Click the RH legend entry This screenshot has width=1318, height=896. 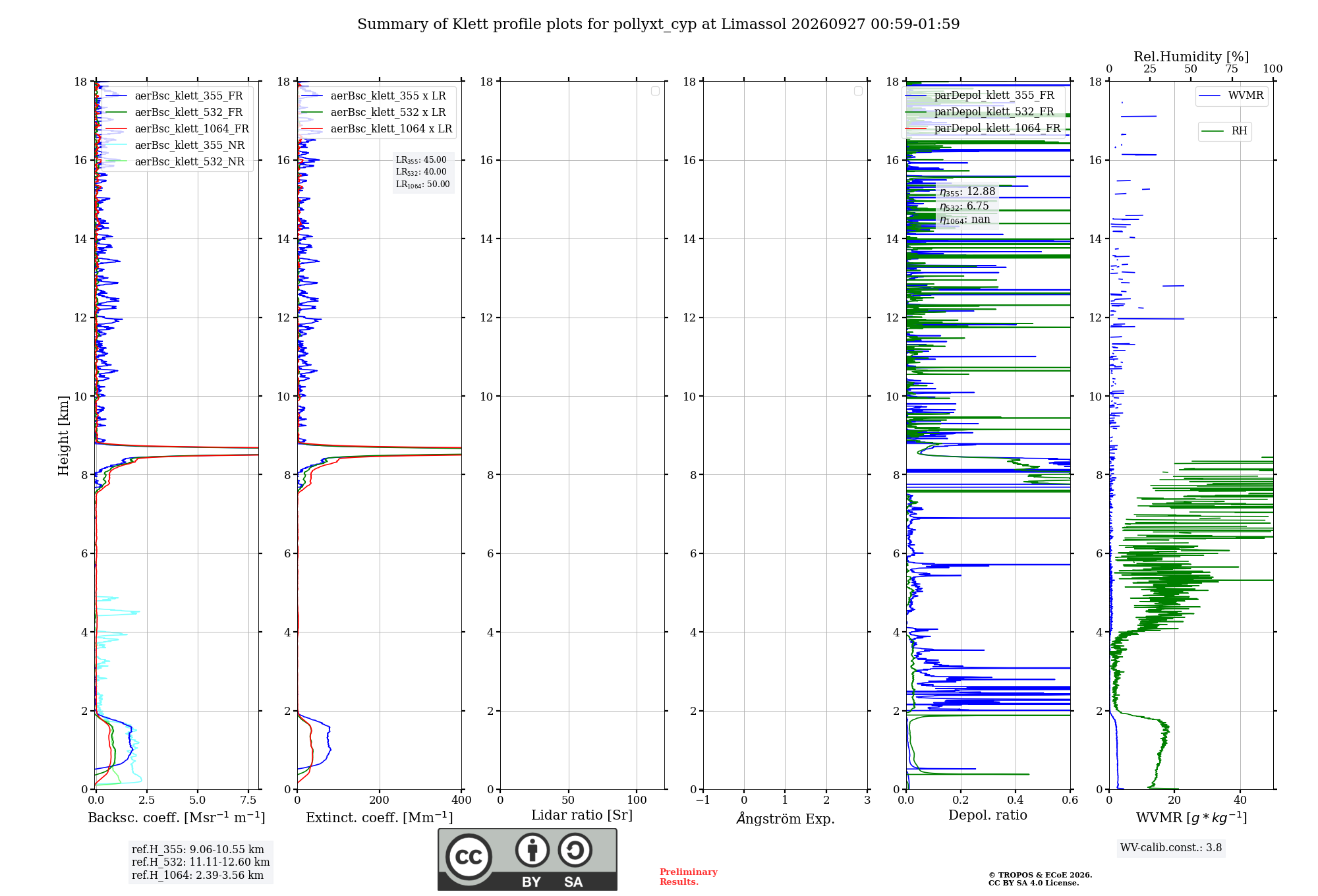click(x=1224, y=131)
